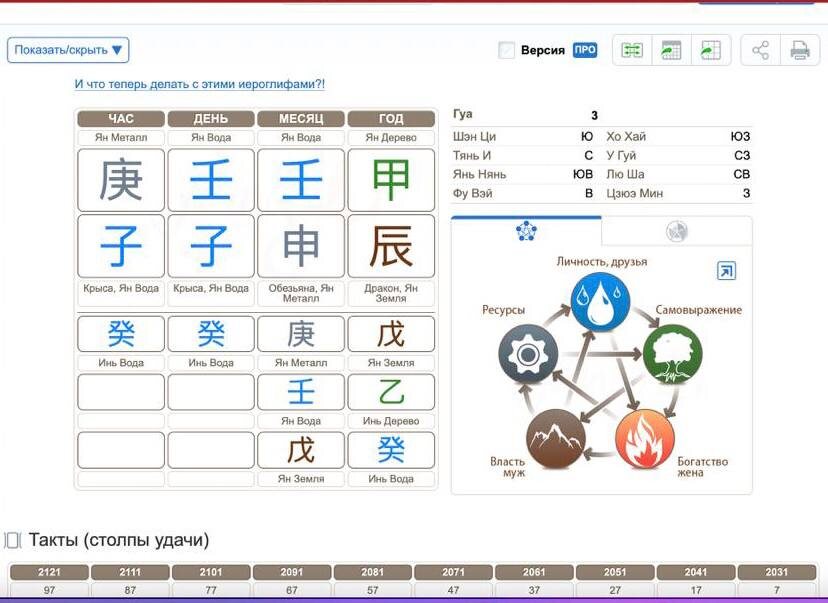
Task: Click the Тянь И direction label
Action: click(x=472, y=156)
